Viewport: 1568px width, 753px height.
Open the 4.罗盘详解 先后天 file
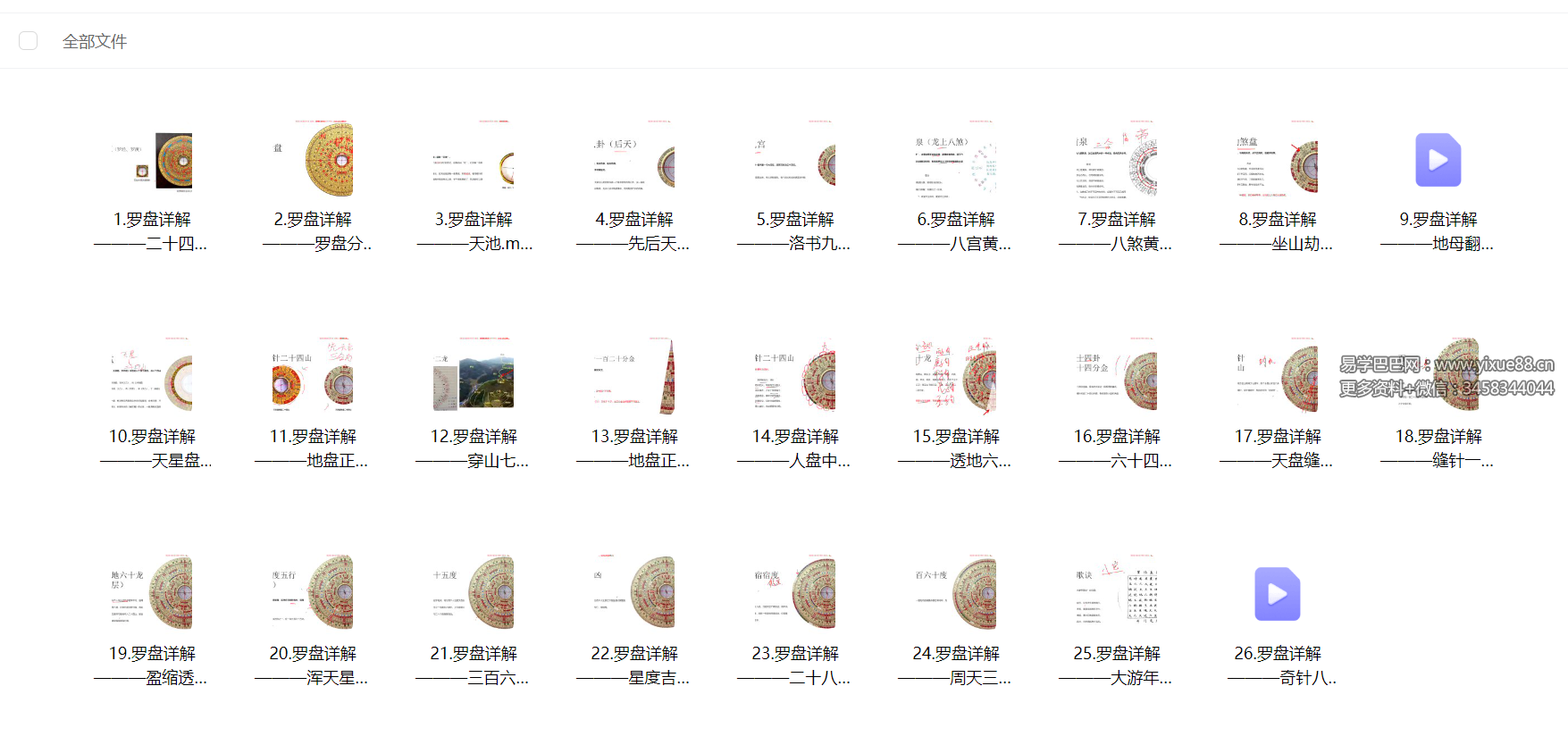point(634,161)
